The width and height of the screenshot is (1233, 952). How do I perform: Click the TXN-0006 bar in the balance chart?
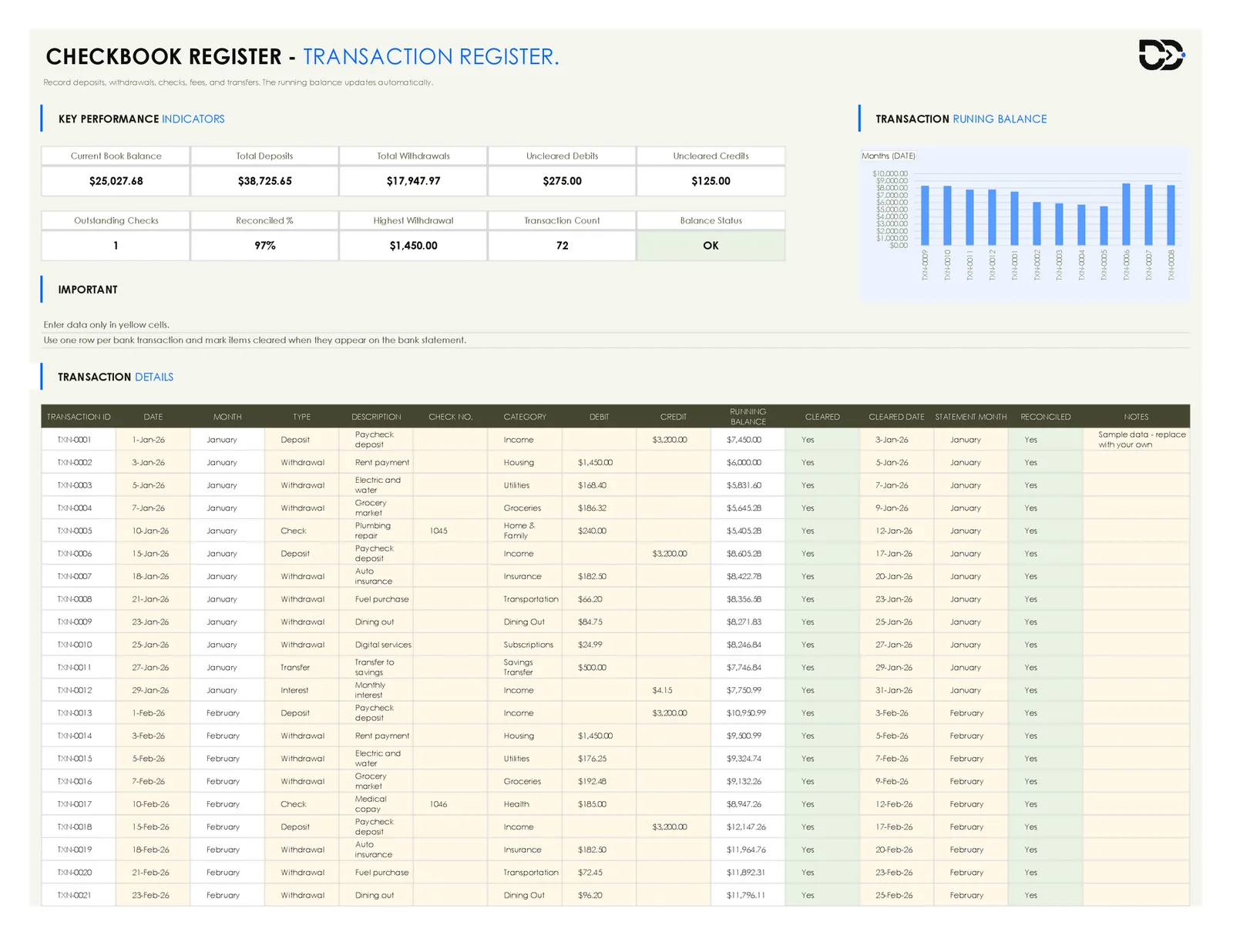1126,214
